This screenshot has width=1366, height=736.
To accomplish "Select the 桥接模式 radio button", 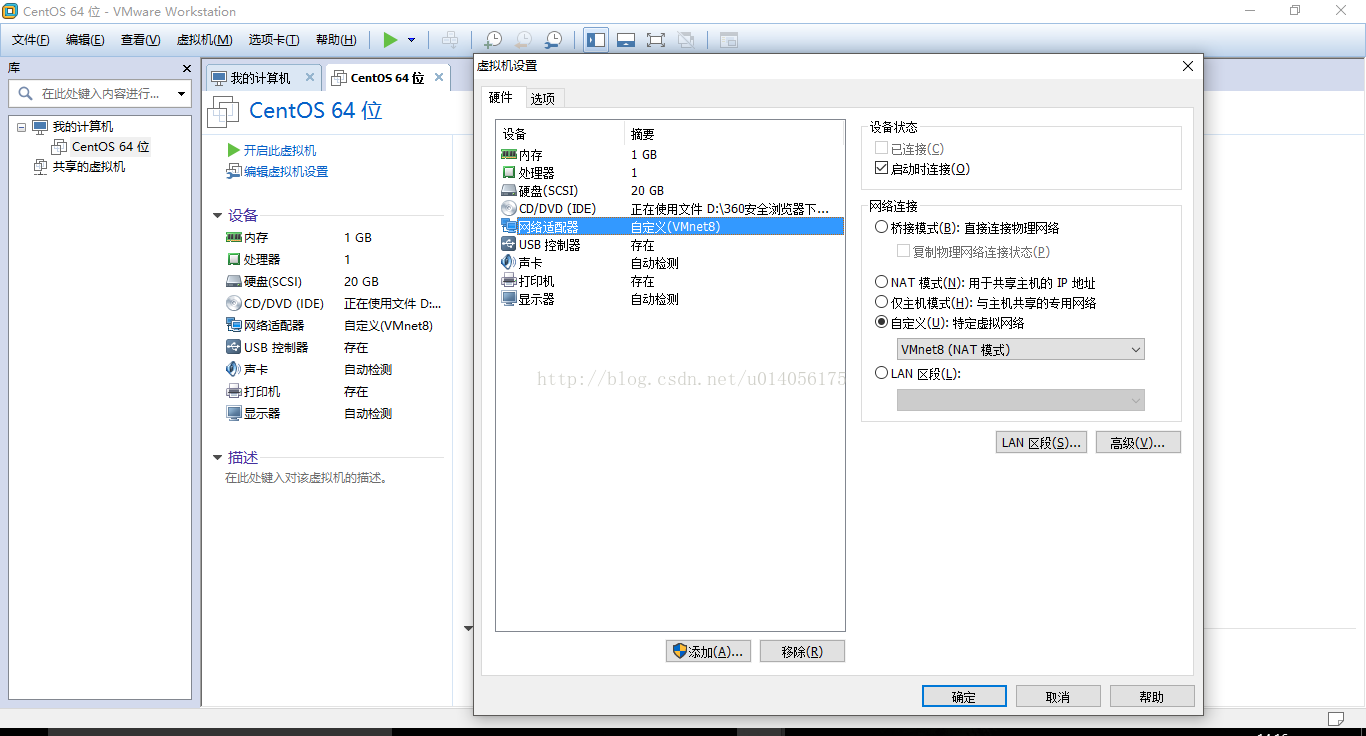I will (881, 227).
